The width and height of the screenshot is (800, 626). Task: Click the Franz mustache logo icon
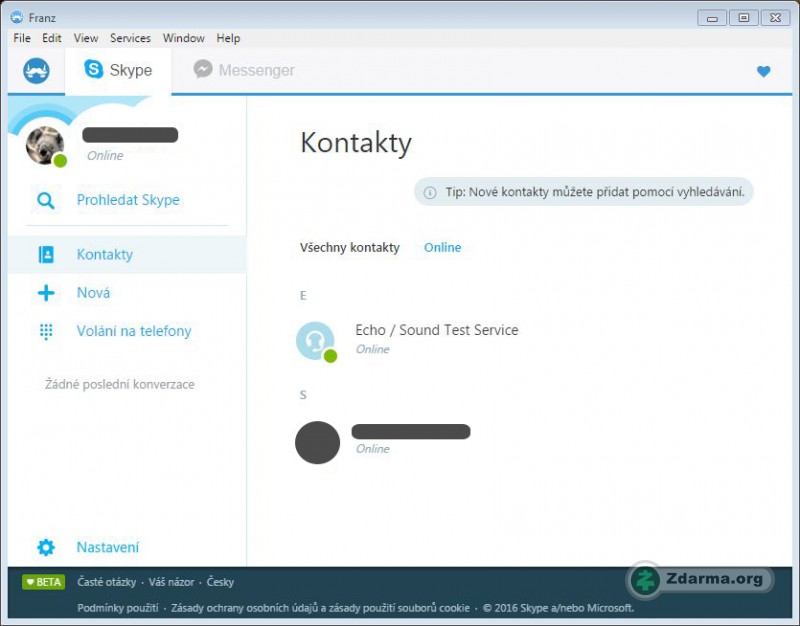pyautogui.click(x=36, y=70)
